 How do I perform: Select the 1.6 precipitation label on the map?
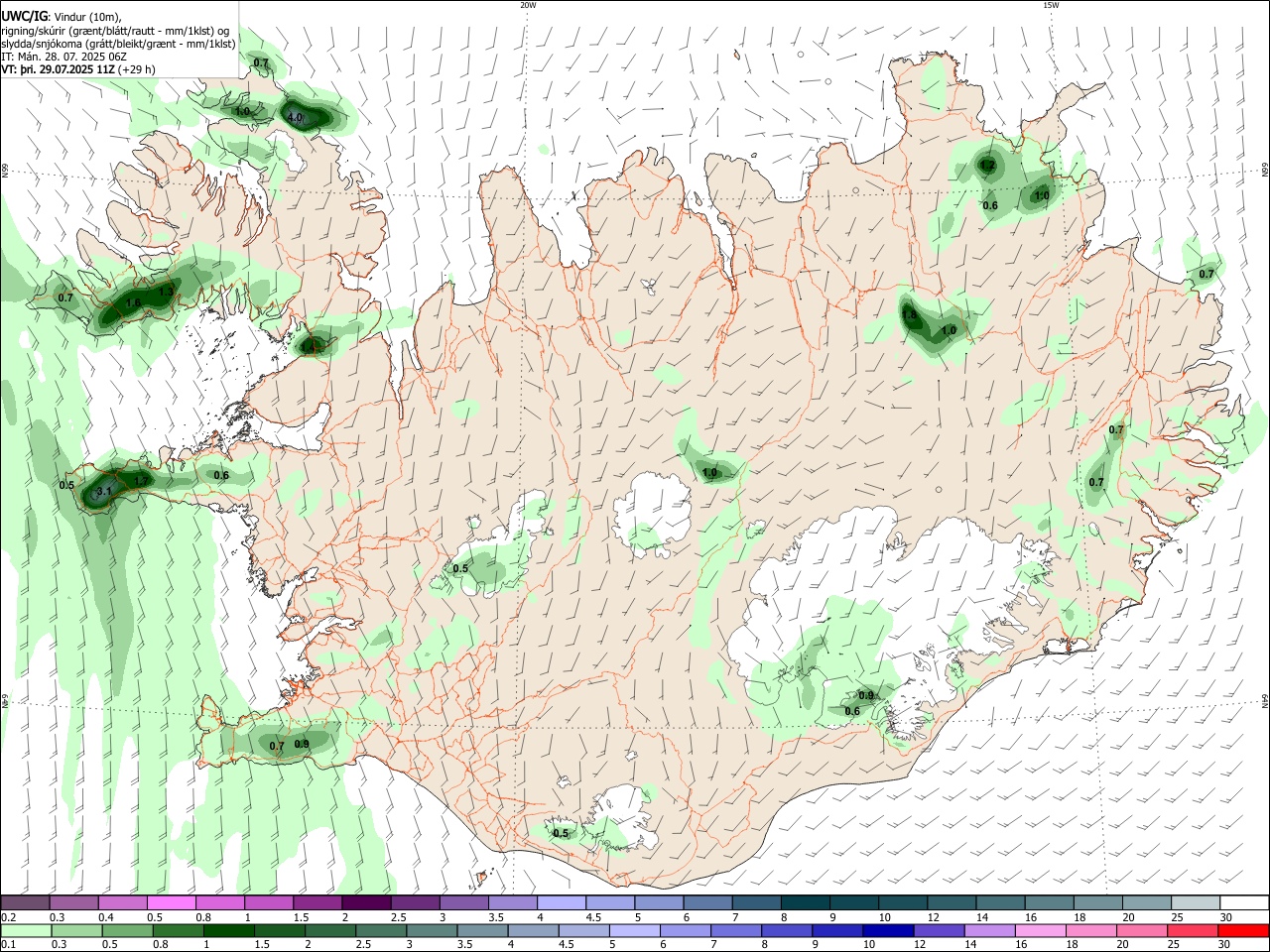pos(134,302)
